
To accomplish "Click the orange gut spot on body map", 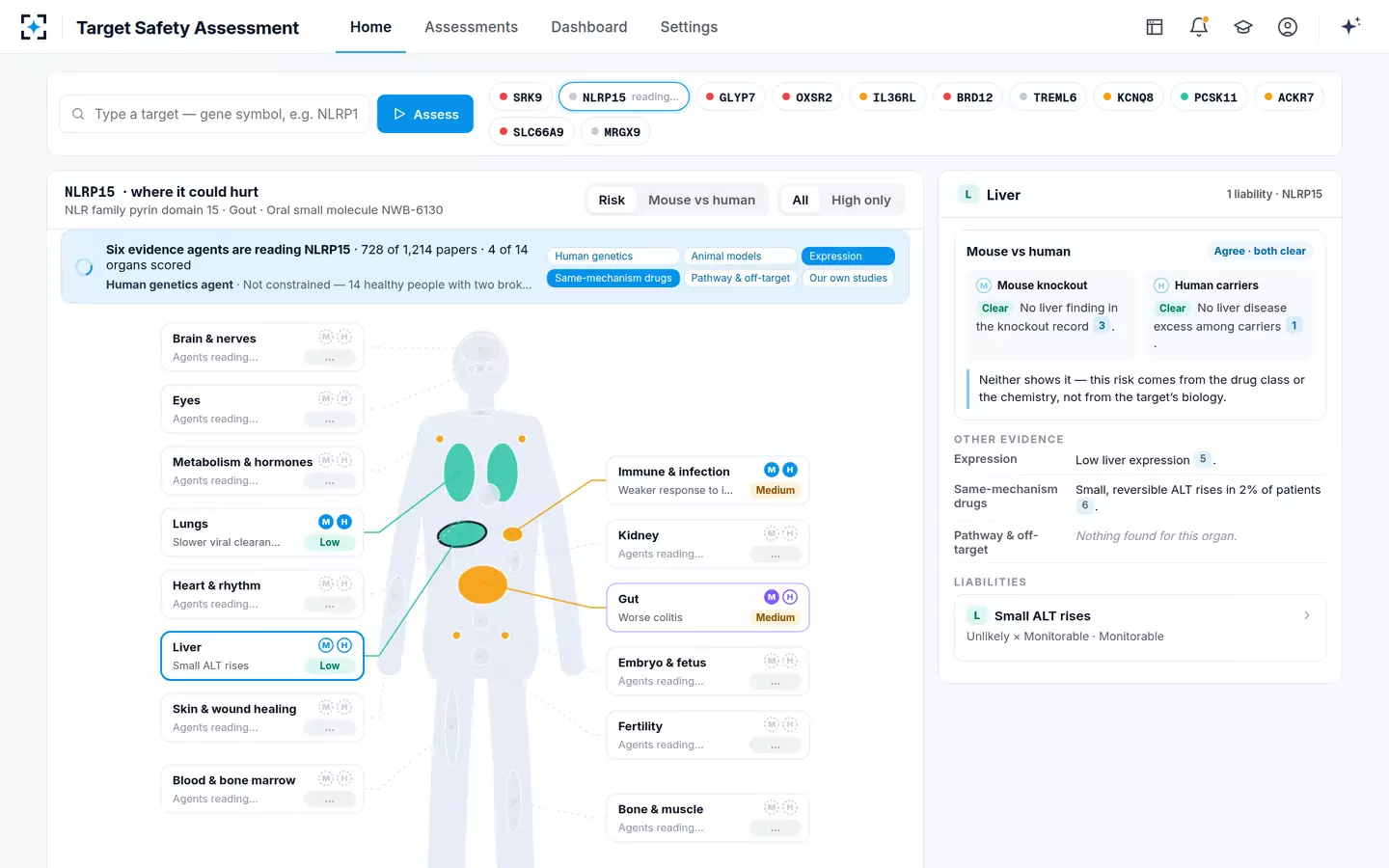I will 482,584.
